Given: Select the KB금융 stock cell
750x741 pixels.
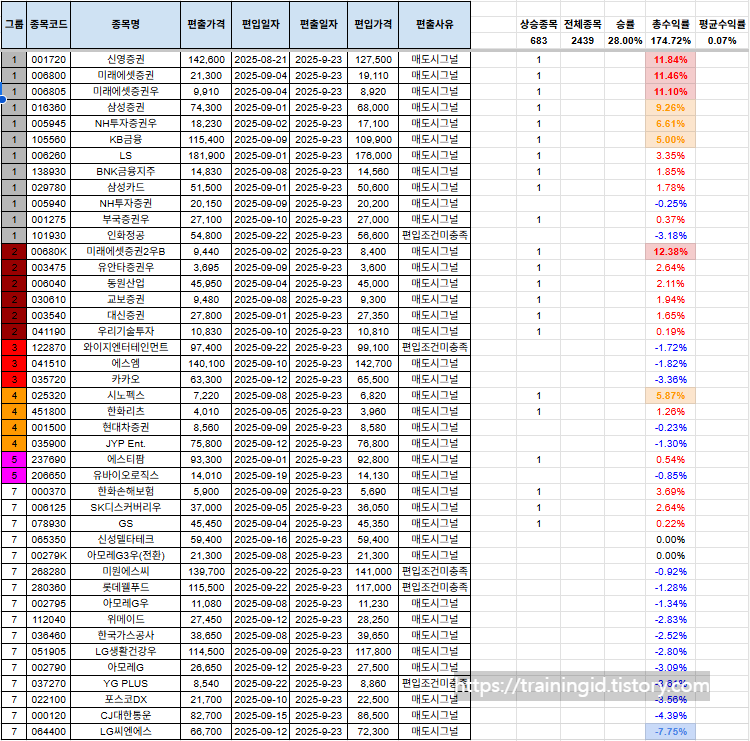Looking at the screenshot, I should pyautogui.click(x=125, y=140).
